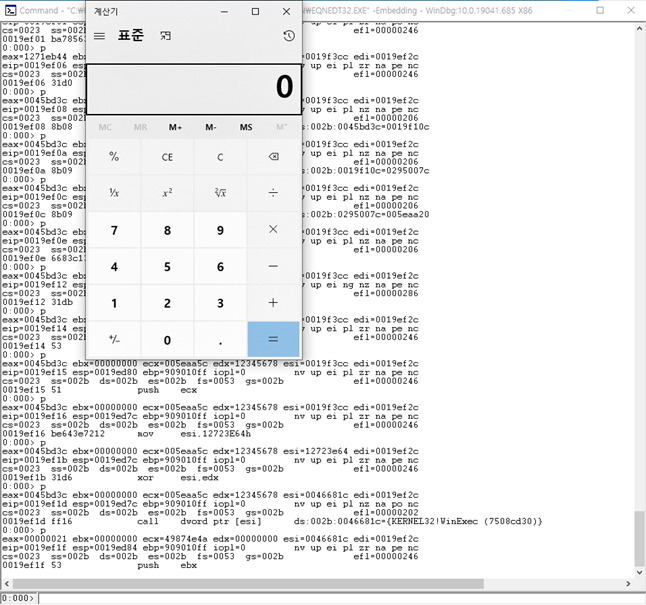The width and height of the screenshot is (646, 605).
Task: Click digit 6 on calculator
Action: 220,266
